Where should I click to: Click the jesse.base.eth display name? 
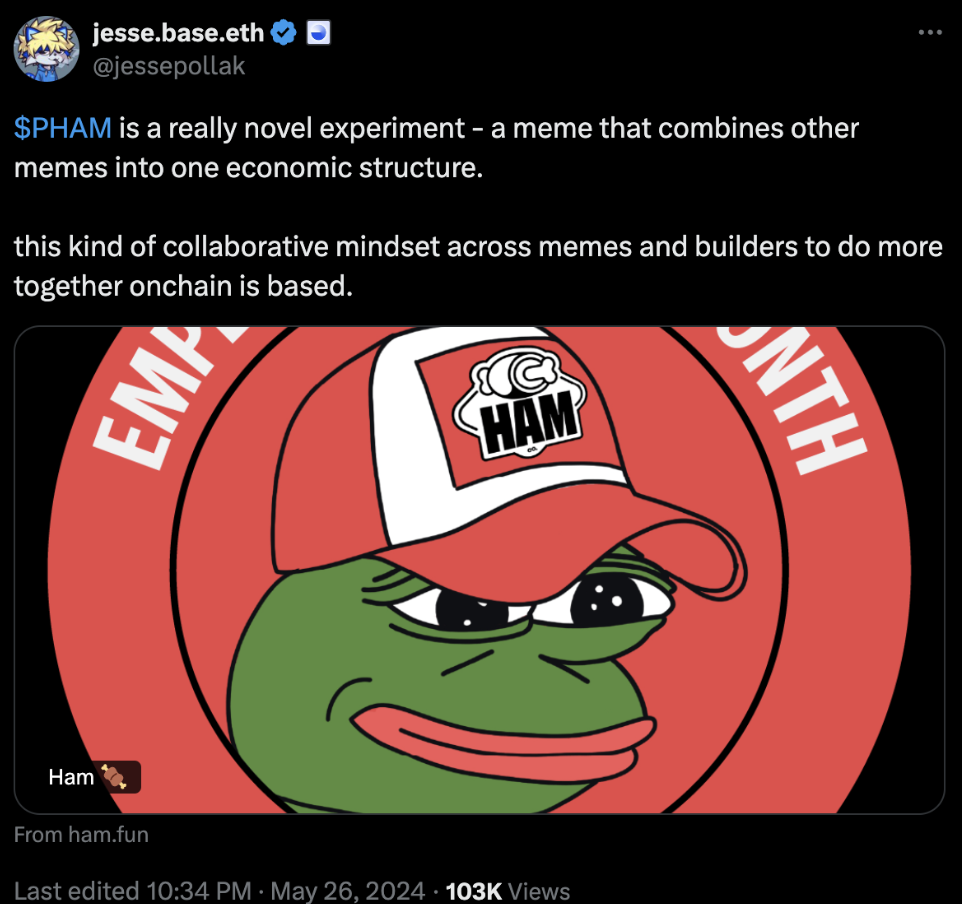178,33
